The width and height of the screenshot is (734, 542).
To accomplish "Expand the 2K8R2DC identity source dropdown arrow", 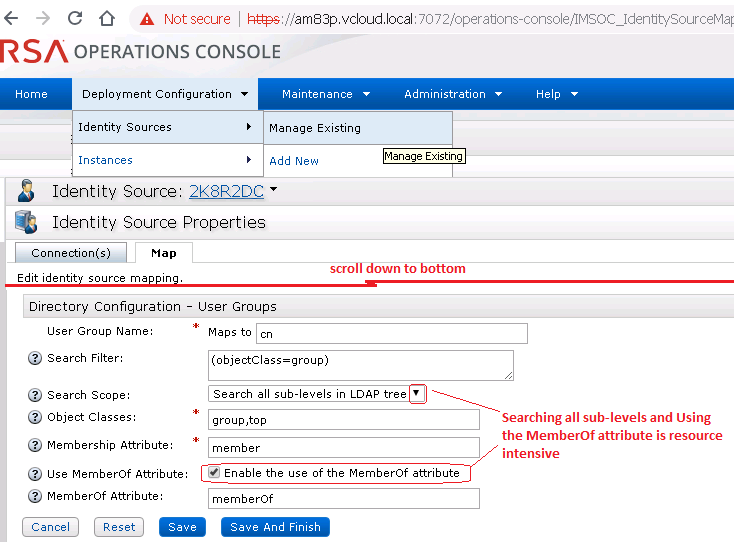I will coord(273,190).
